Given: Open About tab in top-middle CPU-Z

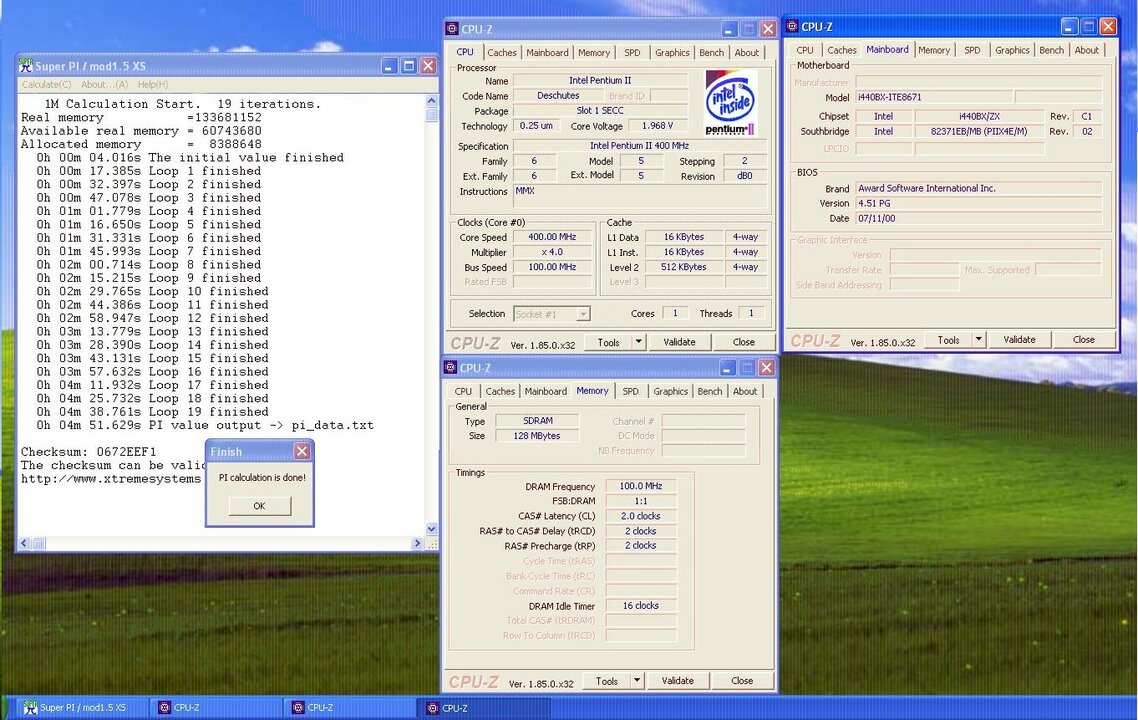Looking at the screenshot, I should point(746,53).
